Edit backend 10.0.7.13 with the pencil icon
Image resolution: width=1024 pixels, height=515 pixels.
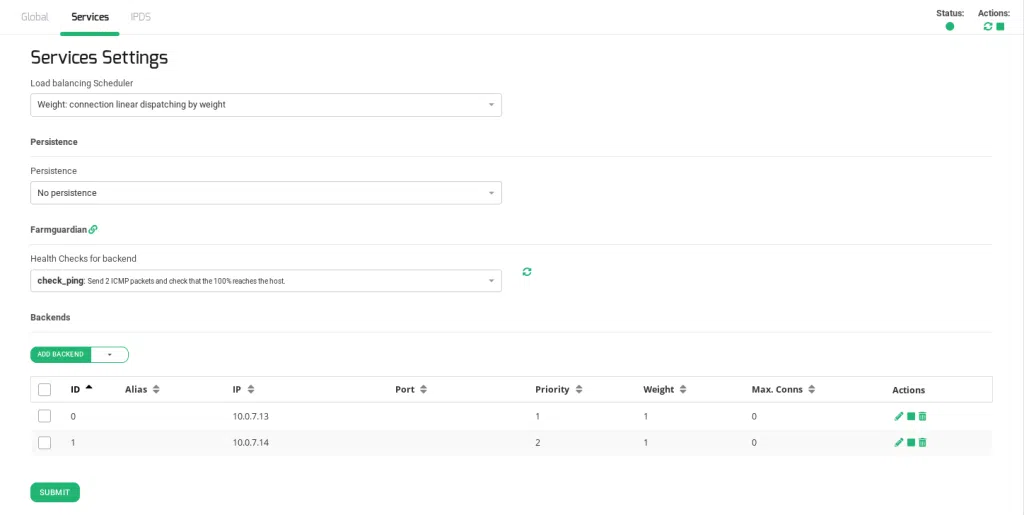899,416
